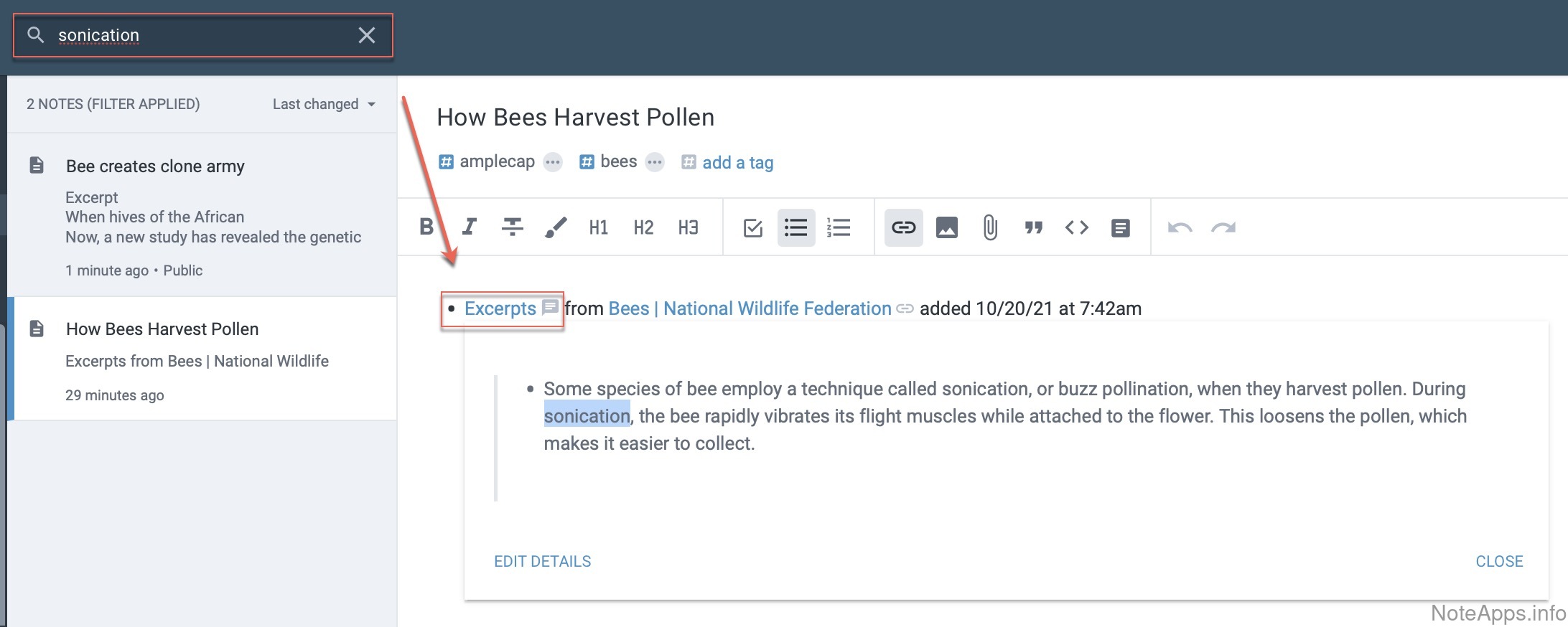Toggle bold formatting in toolbar

point(426,227)
